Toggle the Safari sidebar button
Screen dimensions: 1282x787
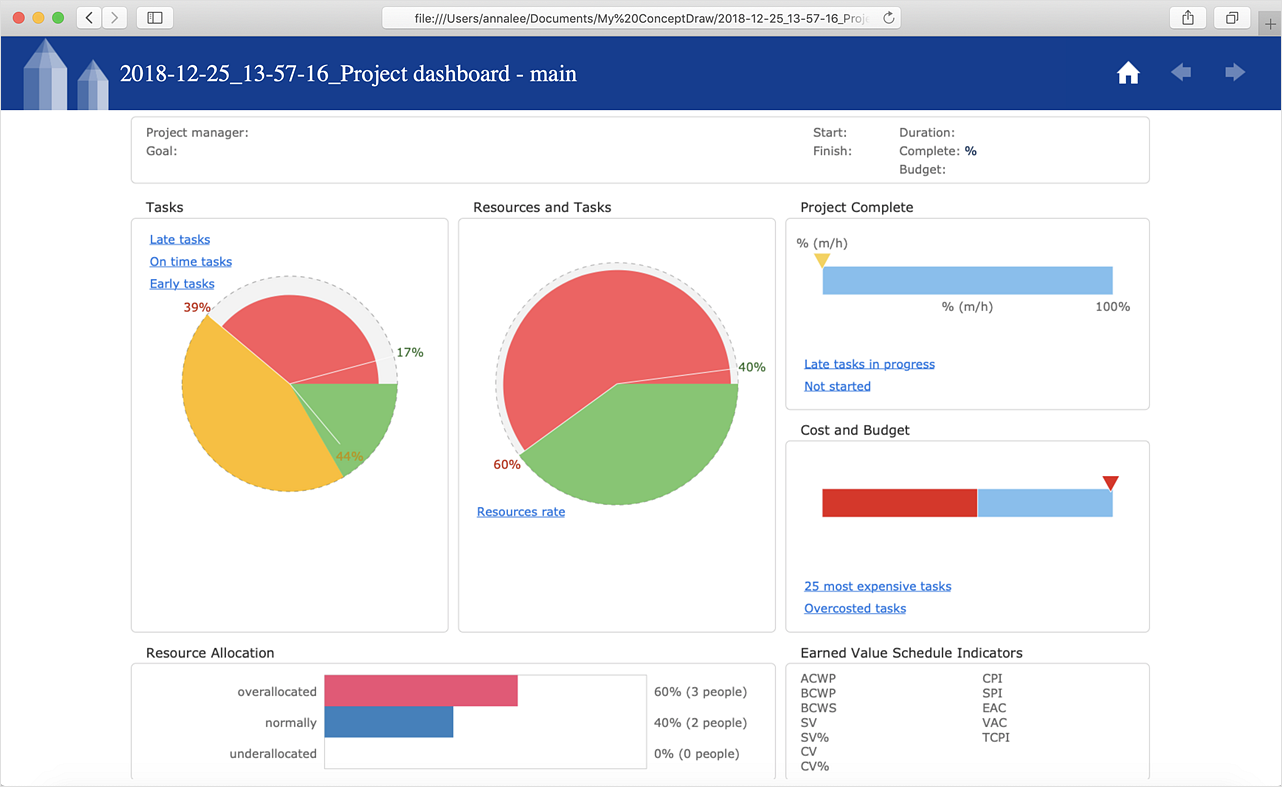[154, 18]
